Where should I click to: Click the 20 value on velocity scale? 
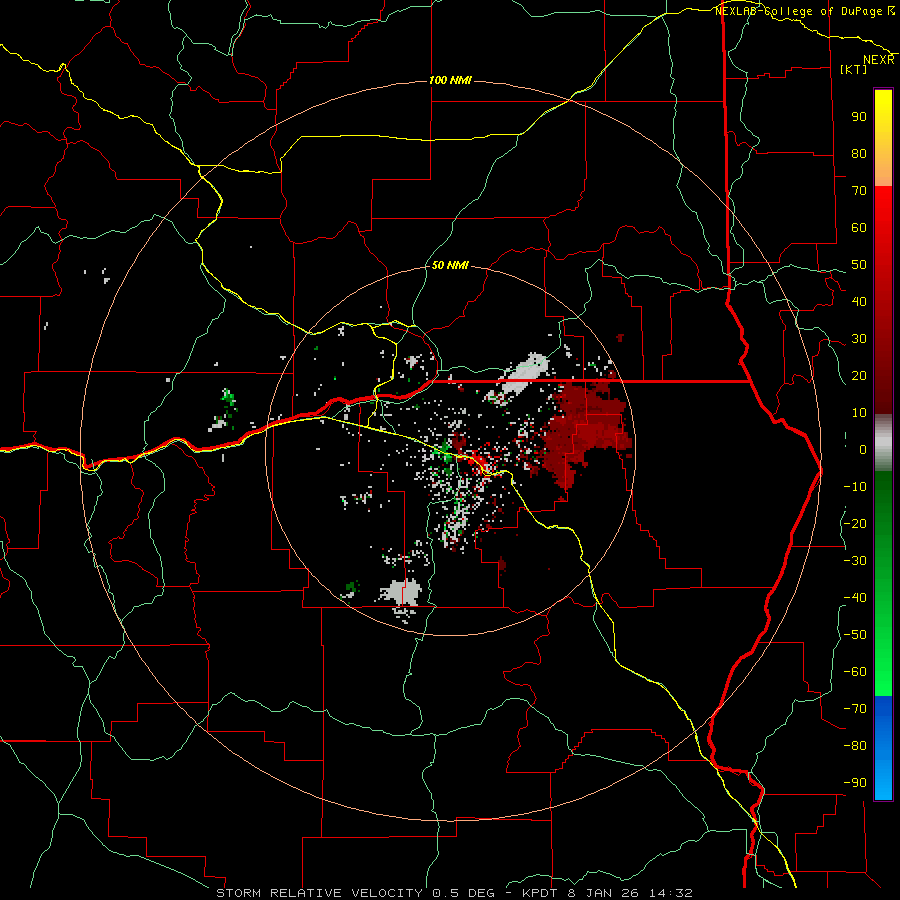[859, 375]
